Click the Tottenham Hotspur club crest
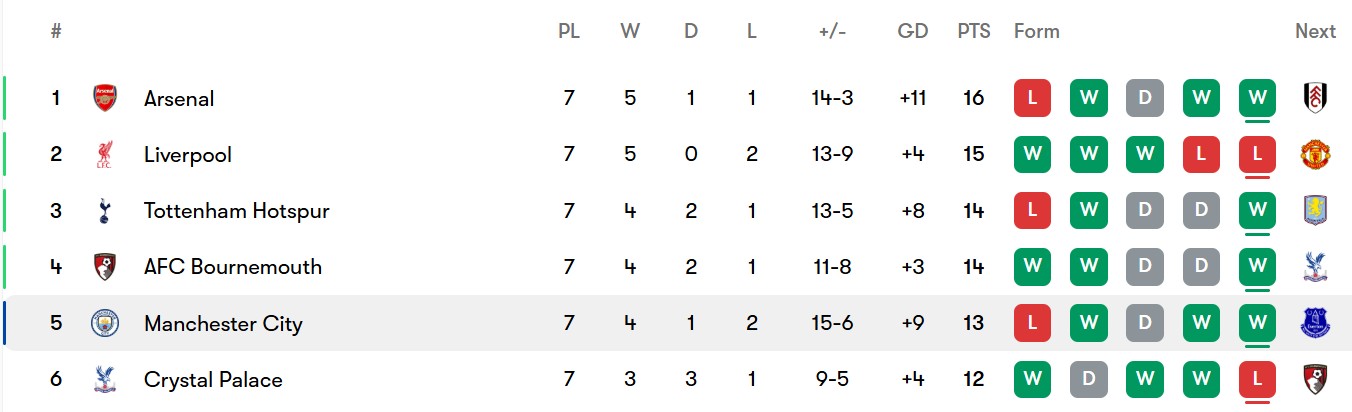 [105, 211]
